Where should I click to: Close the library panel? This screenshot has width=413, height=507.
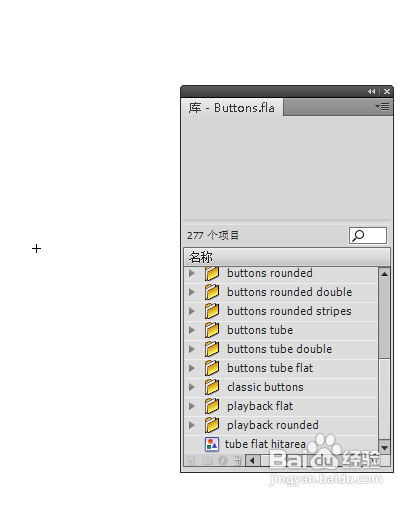(x=387, y=91)
